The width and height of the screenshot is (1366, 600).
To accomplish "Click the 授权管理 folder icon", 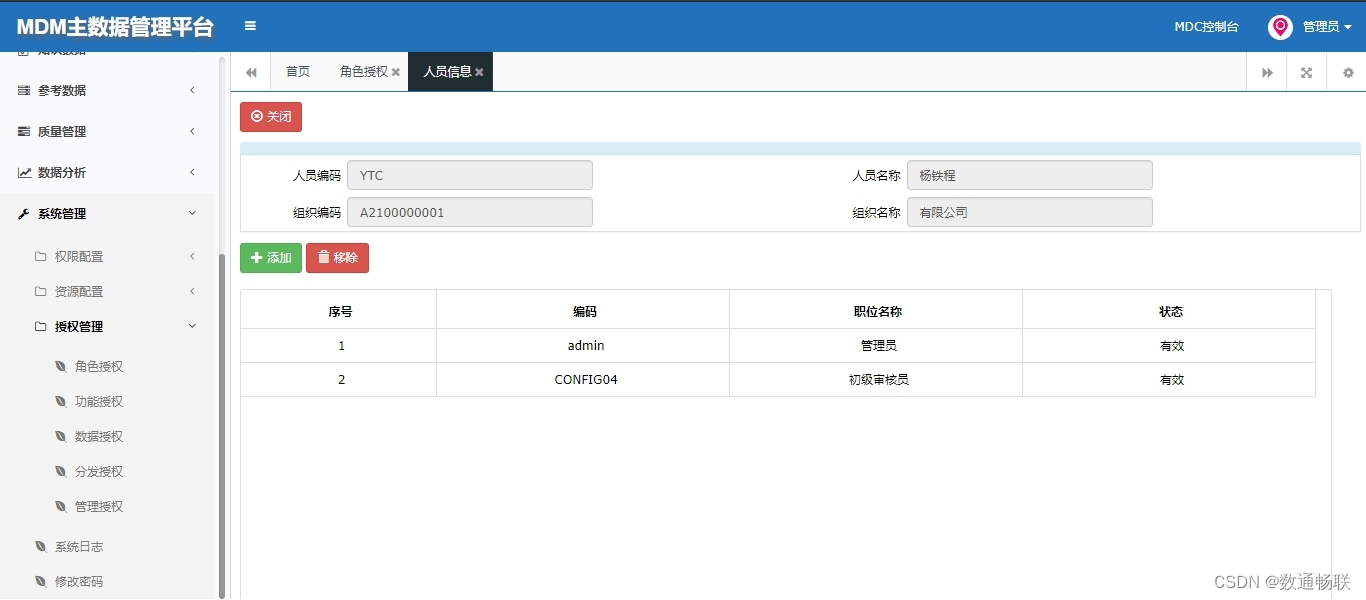I will (x=40, y=326).
